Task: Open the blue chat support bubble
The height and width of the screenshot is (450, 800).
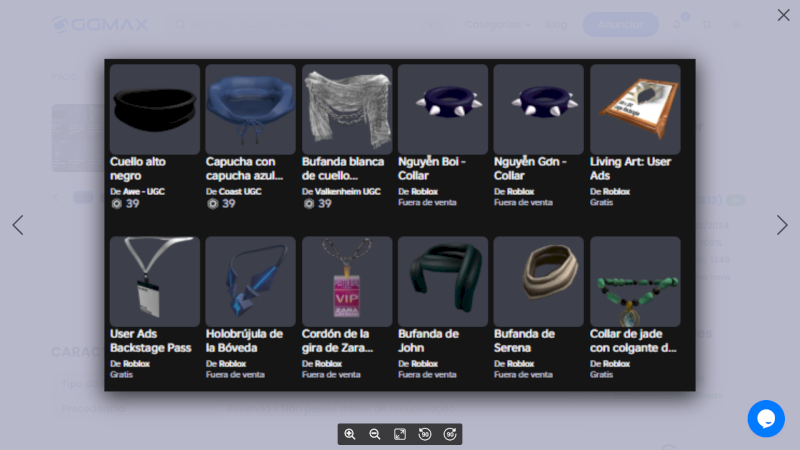Action: point(766,418)
